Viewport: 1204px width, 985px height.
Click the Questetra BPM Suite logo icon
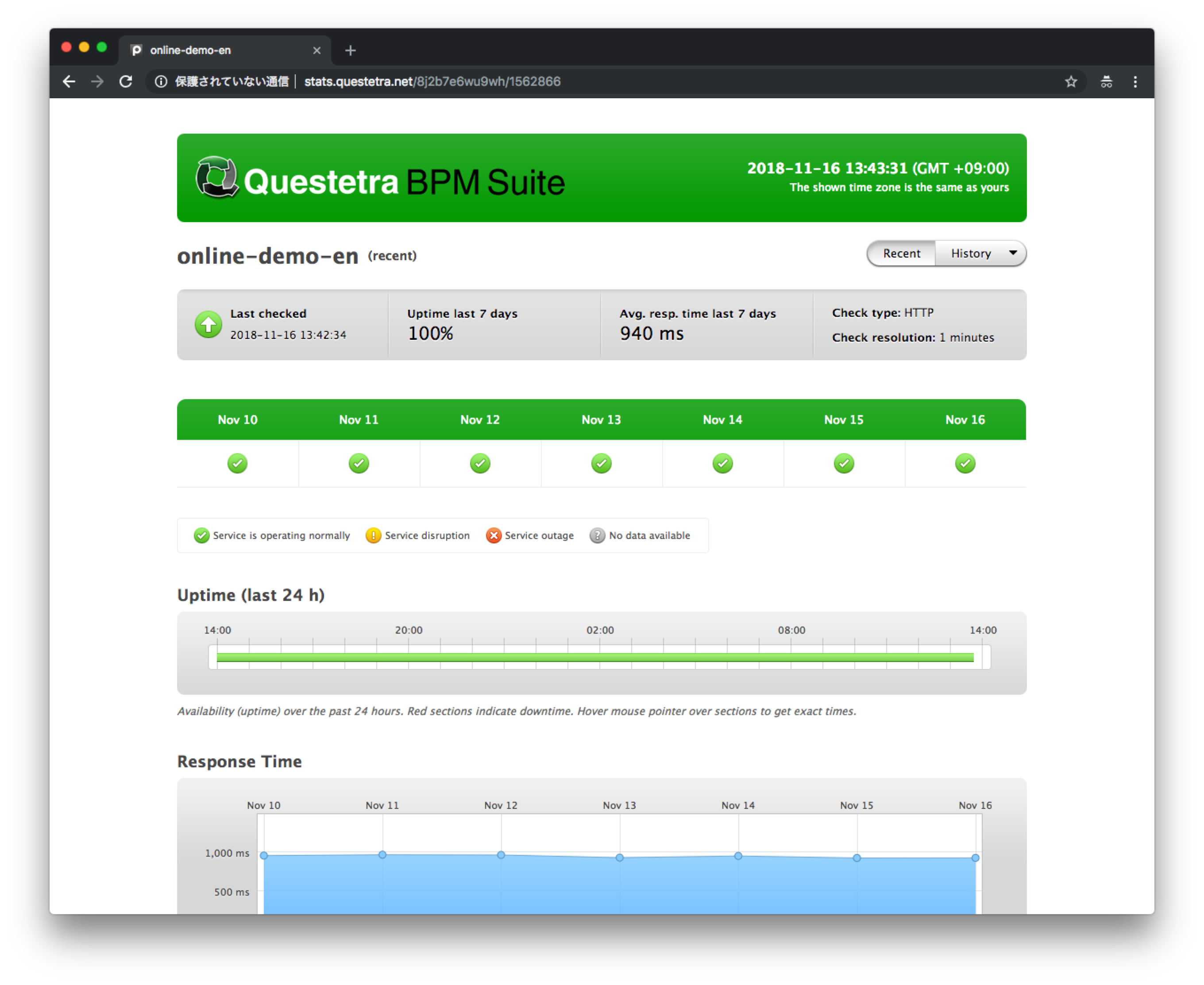[x=216, y=177]
